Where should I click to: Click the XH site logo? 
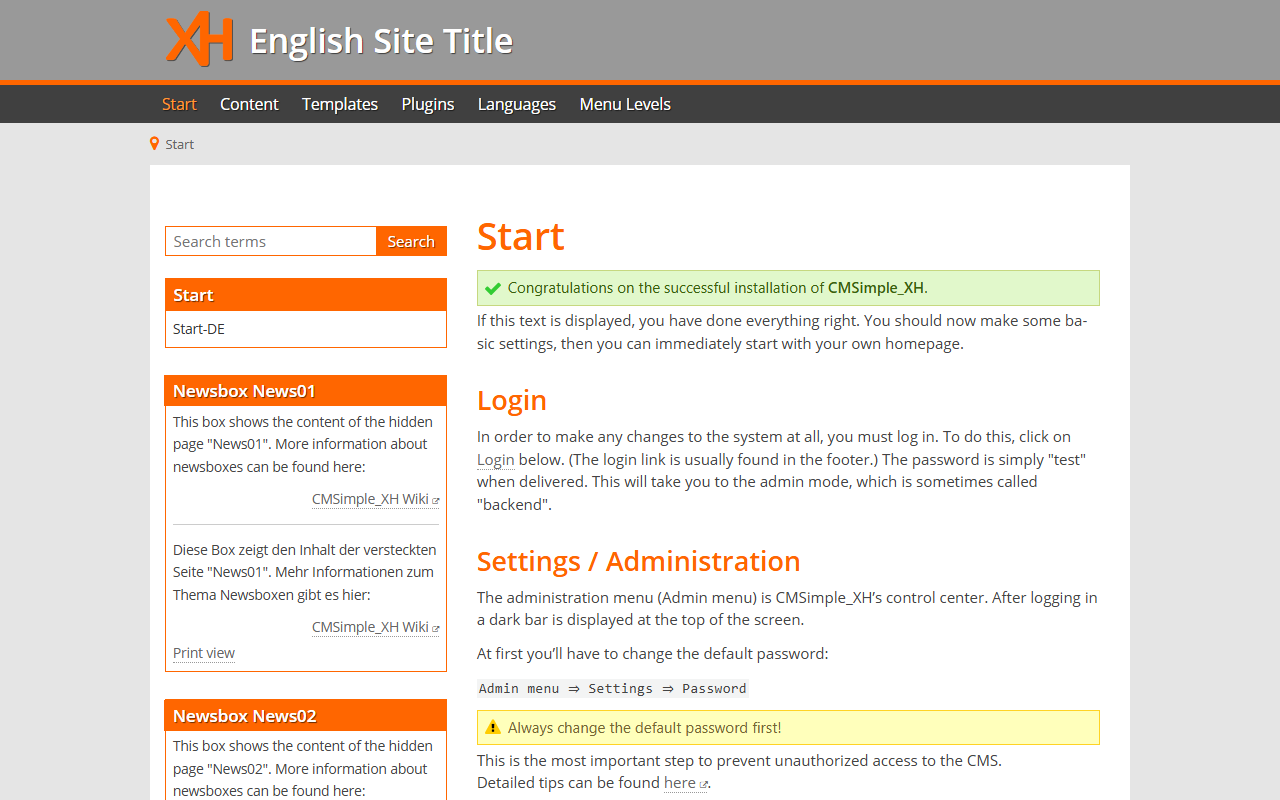200,39
